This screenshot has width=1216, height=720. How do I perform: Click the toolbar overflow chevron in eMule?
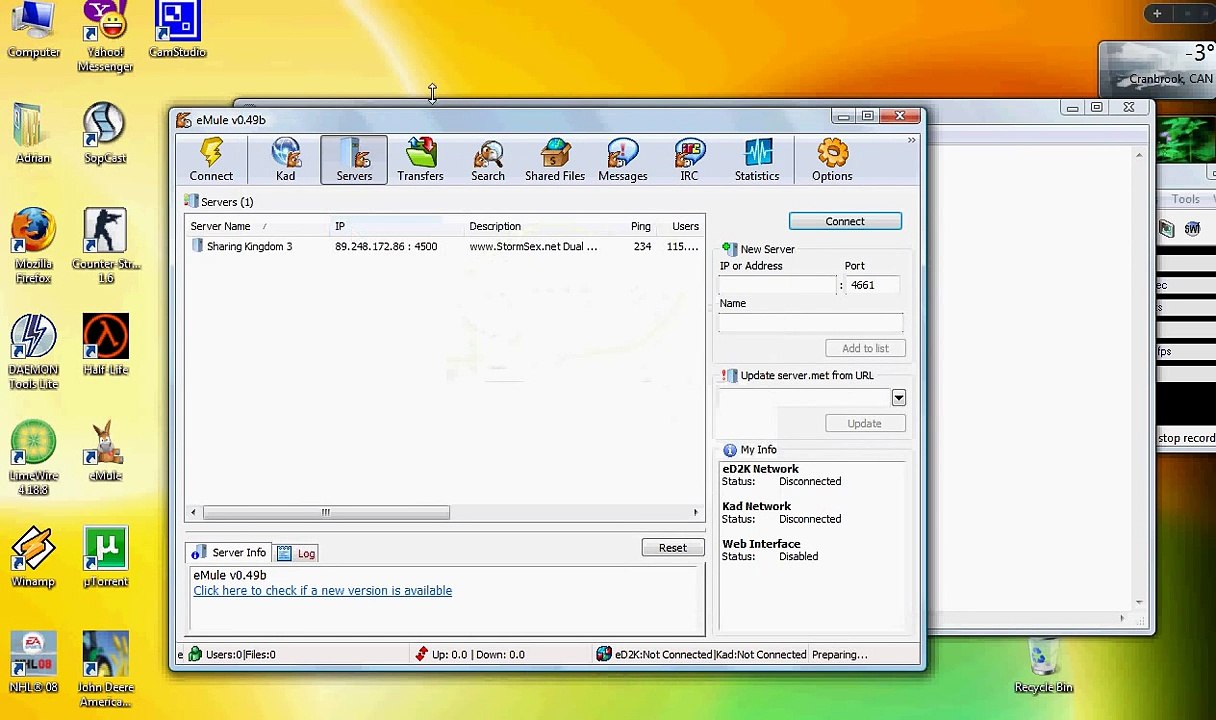[911, 141]
